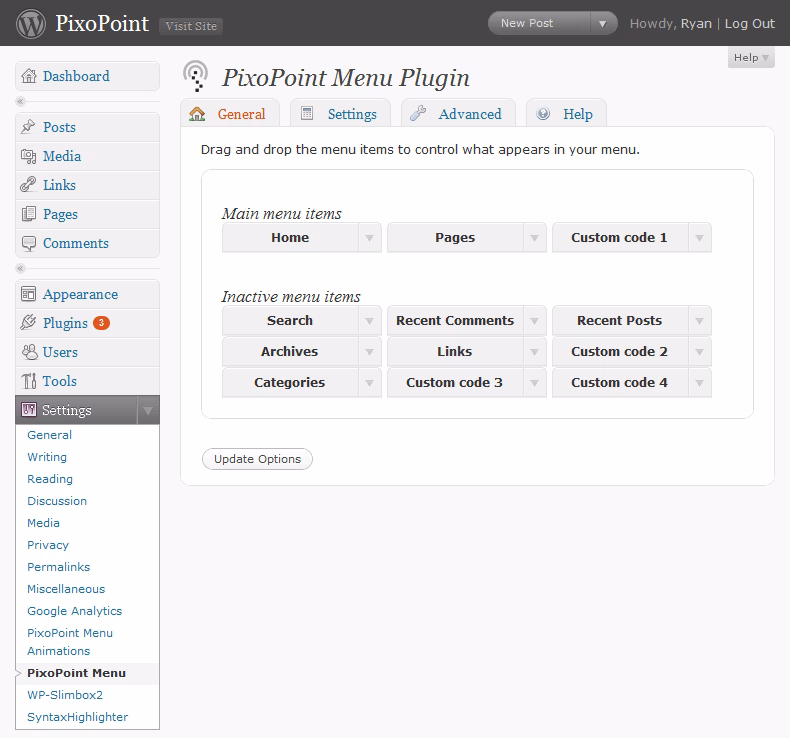Expand the Recent Comments item arrow
790x738 pixels.
click(x=535, y=321)
